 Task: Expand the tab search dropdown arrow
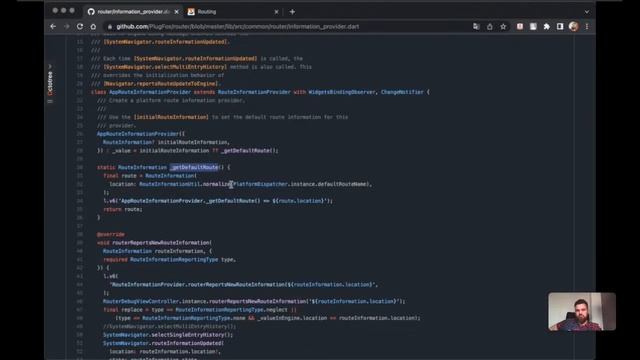[x=587, y=12]
